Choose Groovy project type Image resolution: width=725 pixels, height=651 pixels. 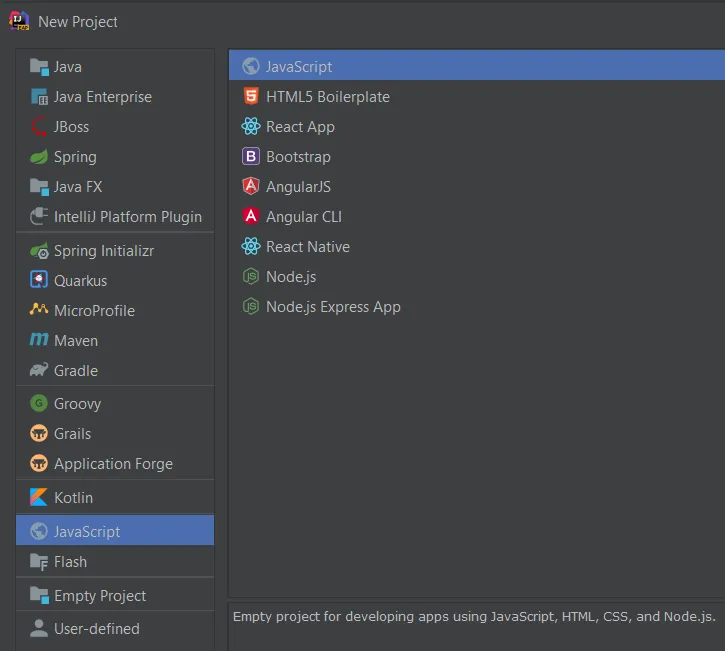(x=115, y=404)
